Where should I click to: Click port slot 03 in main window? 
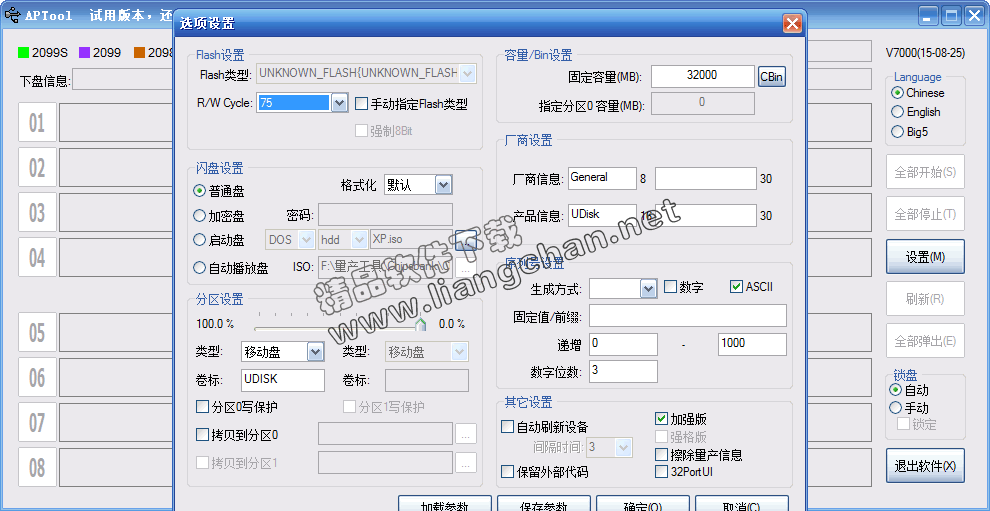click(37, 212)
